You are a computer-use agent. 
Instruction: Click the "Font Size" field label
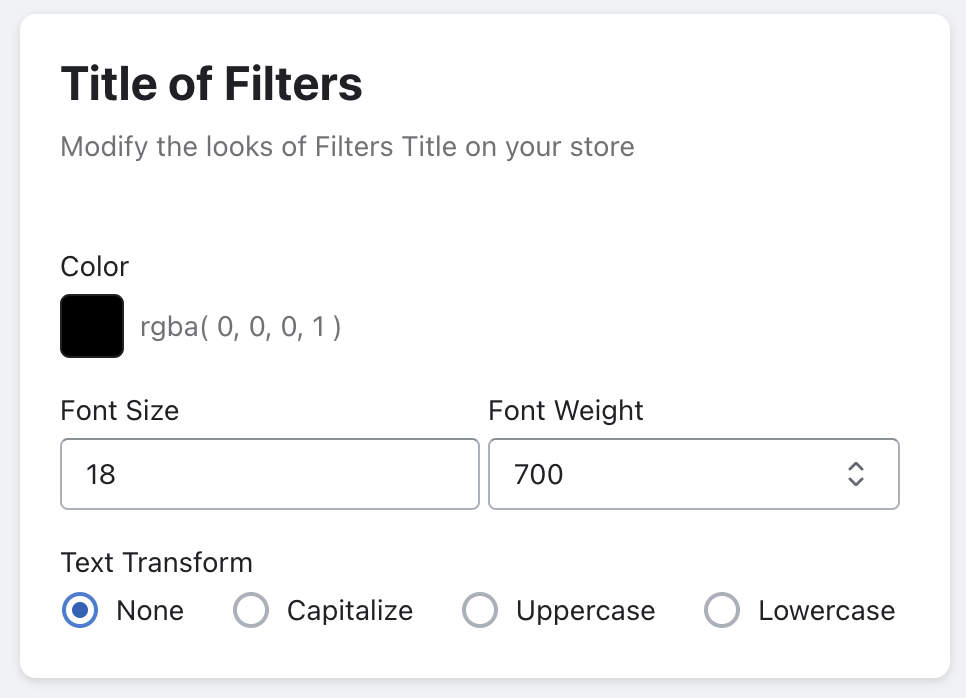[120, 410]
